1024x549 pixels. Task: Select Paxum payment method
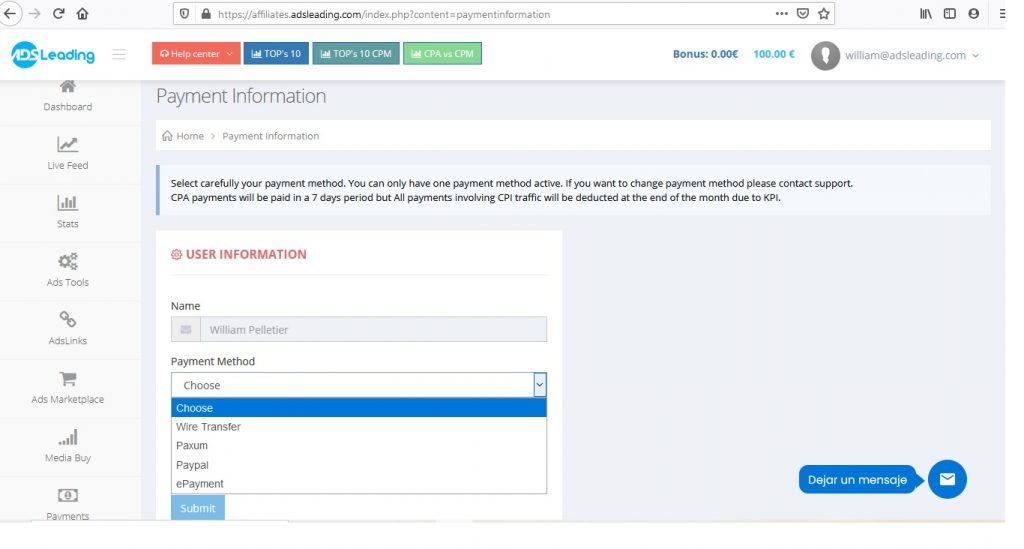coord(359,446)
